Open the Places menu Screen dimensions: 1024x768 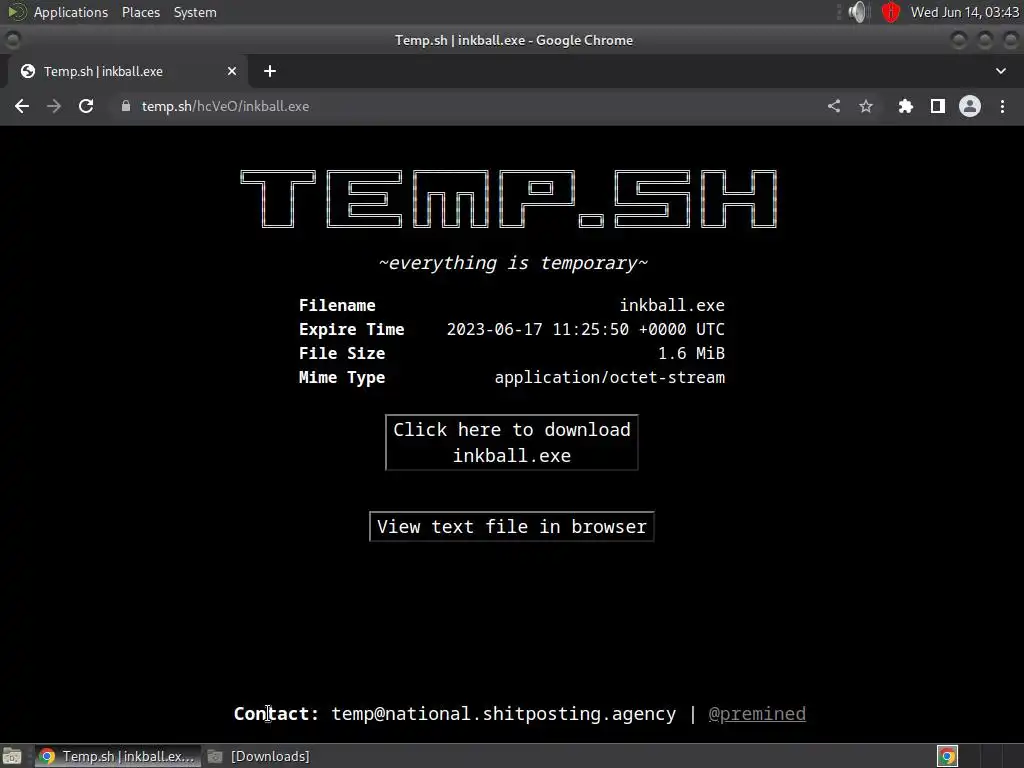(x=140, y=12)
